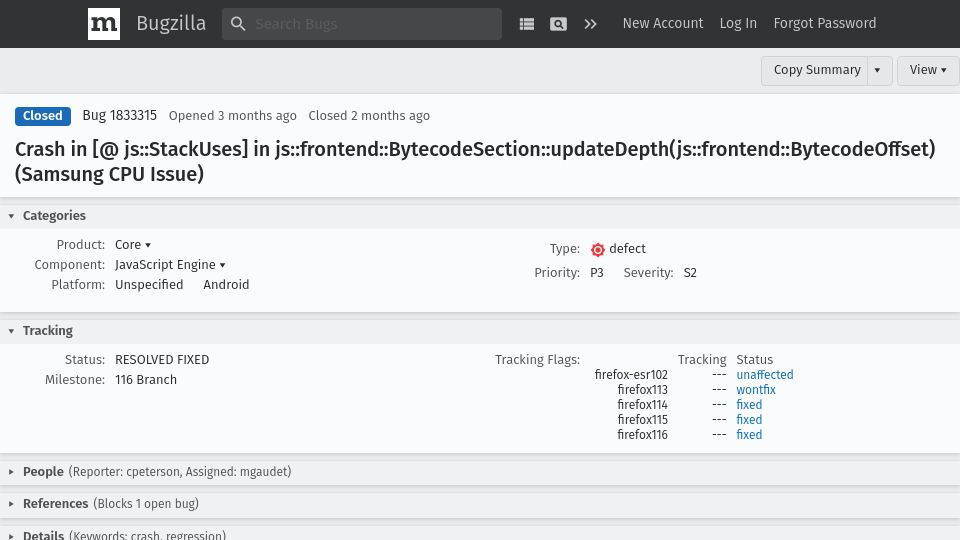Click the 'P3' priority value

coord(597,272)
